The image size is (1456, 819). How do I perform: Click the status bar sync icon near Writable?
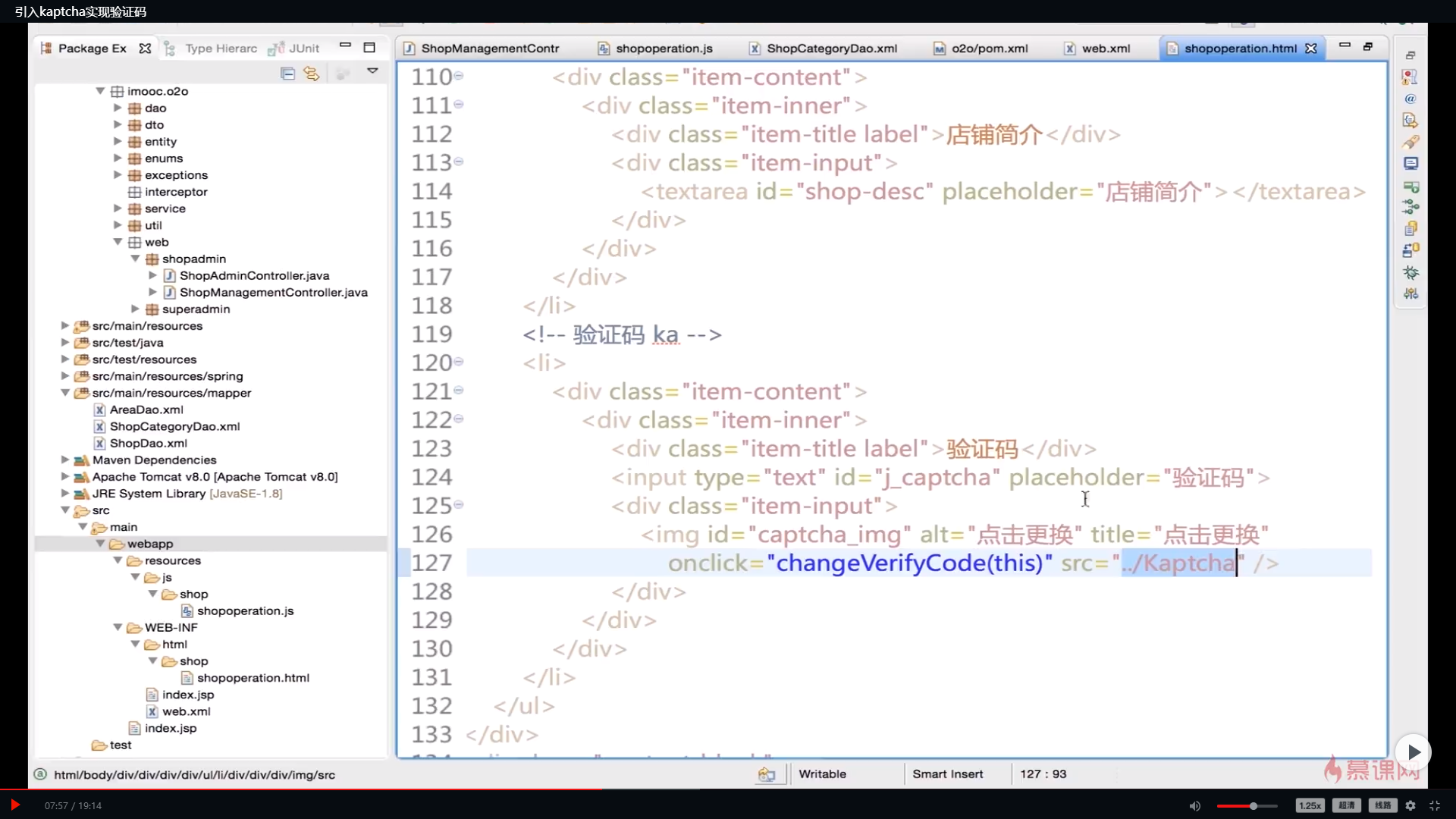pos(767,774)
